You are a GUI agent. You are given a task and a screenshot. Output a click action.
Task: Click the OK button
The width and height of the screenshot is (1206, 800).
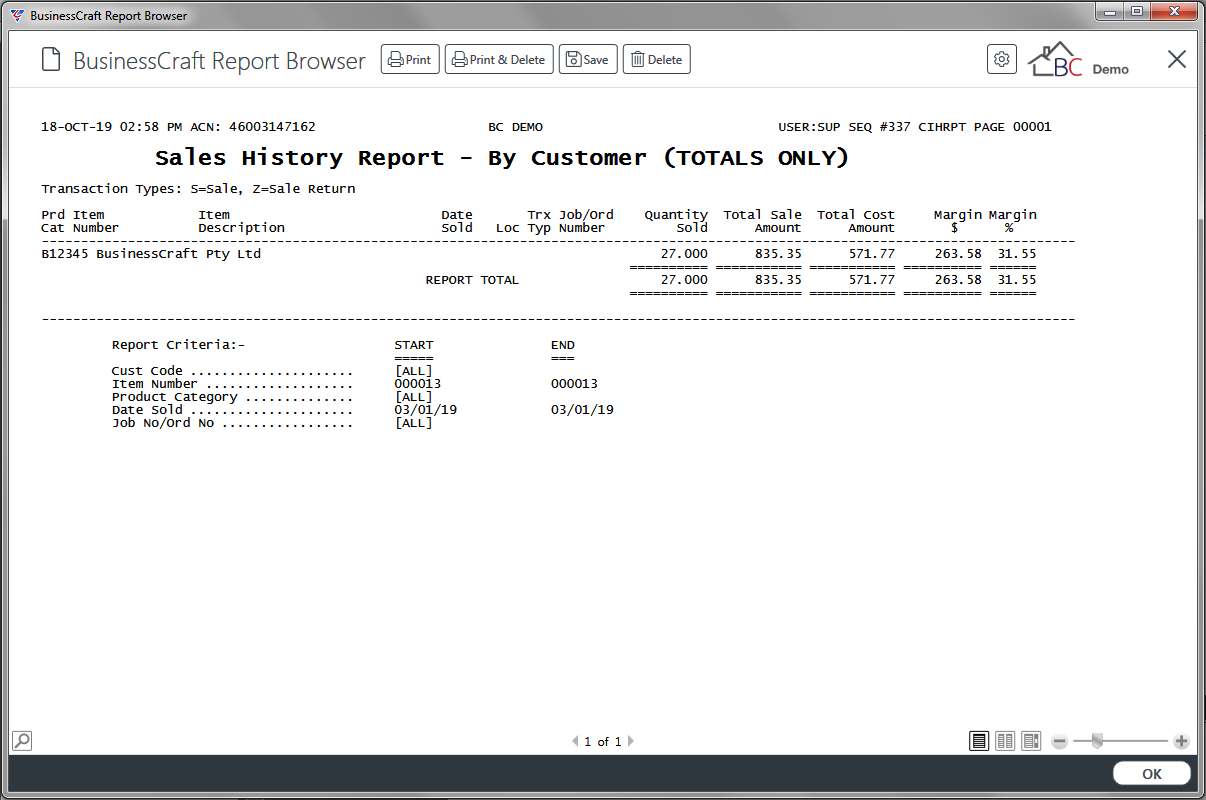(1152, 773)
